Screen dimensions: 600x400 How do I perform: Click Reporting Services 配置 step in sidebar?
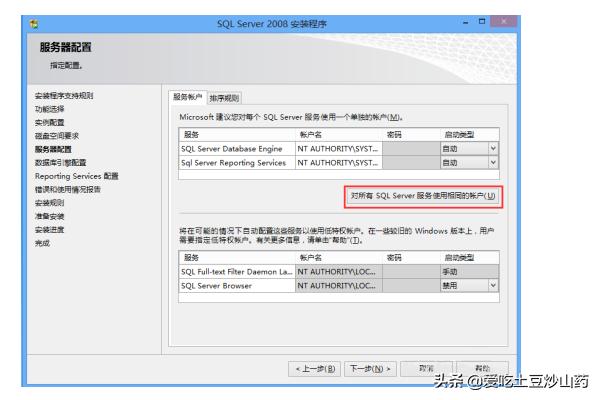[x=77, y=176]
